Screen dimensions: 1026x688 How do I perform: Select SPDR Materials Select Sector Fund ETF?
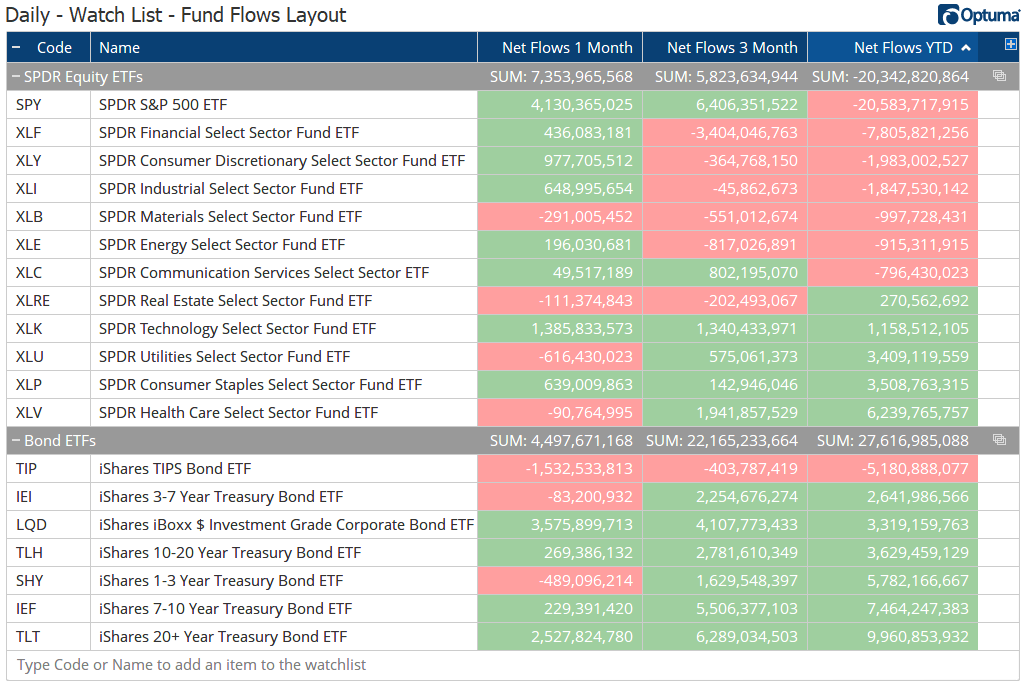230,217
